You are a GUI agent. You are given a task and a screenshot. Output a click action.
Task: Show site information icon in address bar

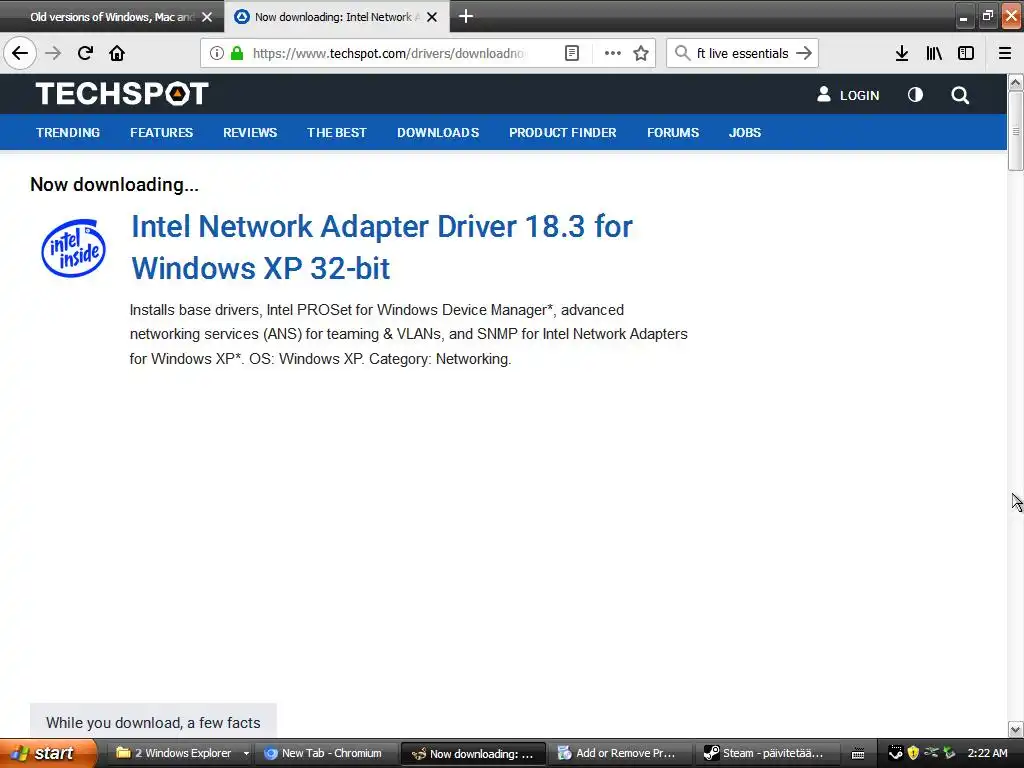click(x=216, y=53)
